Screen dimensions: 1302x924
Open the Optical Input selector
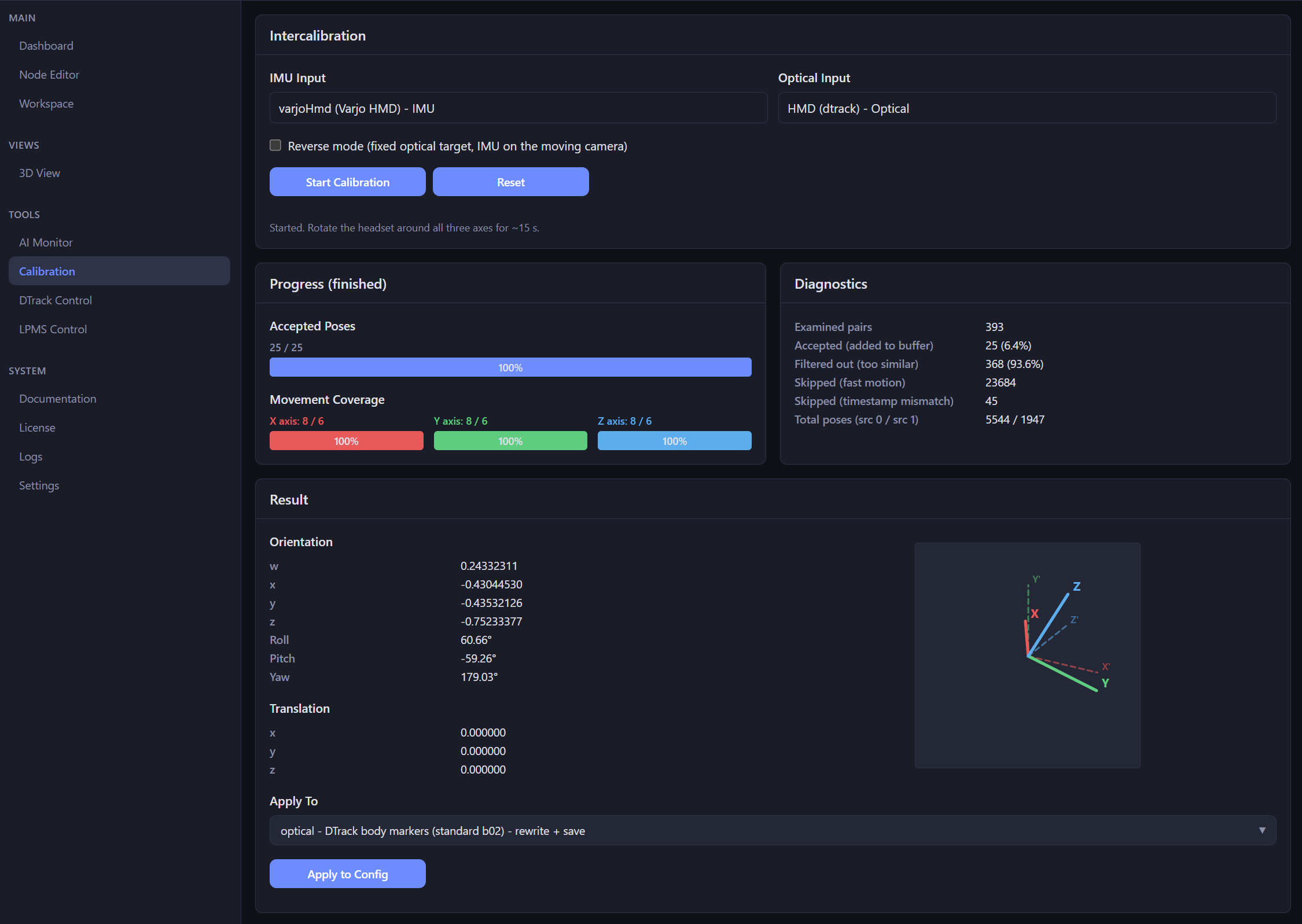coord(1027,108)
